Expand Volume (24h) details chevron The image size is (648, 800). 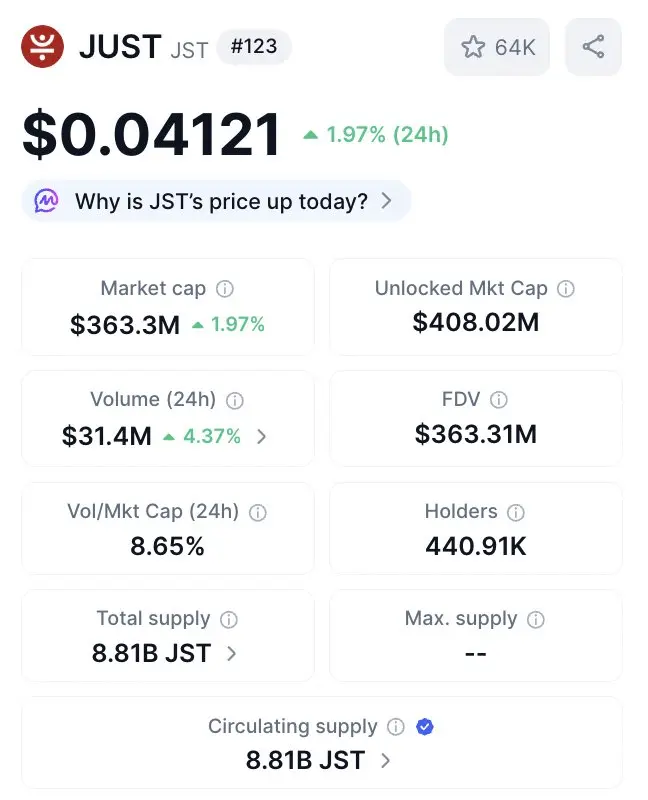[261, 437]
